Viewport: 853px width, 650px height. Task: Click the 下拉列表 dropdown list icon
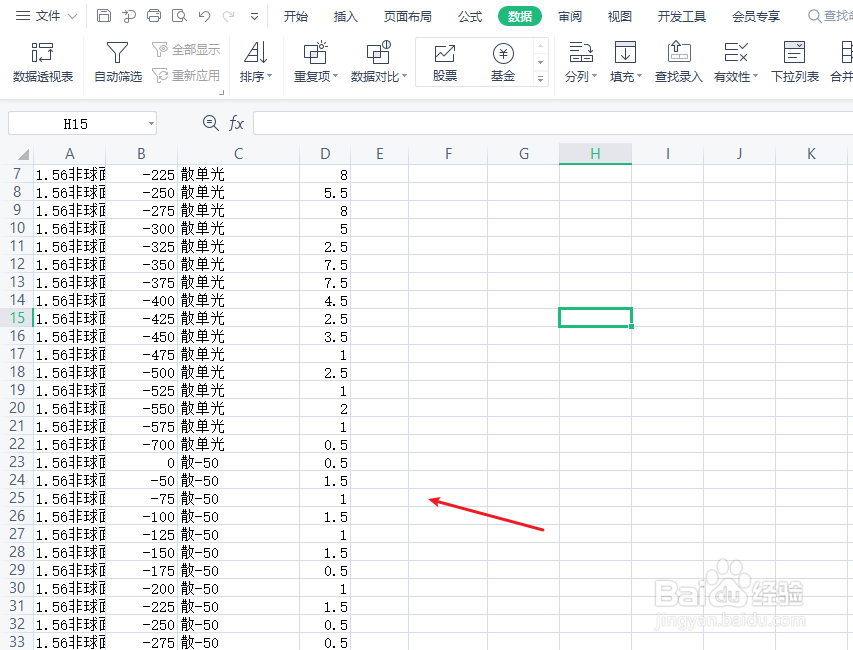(x=794, y=62)
